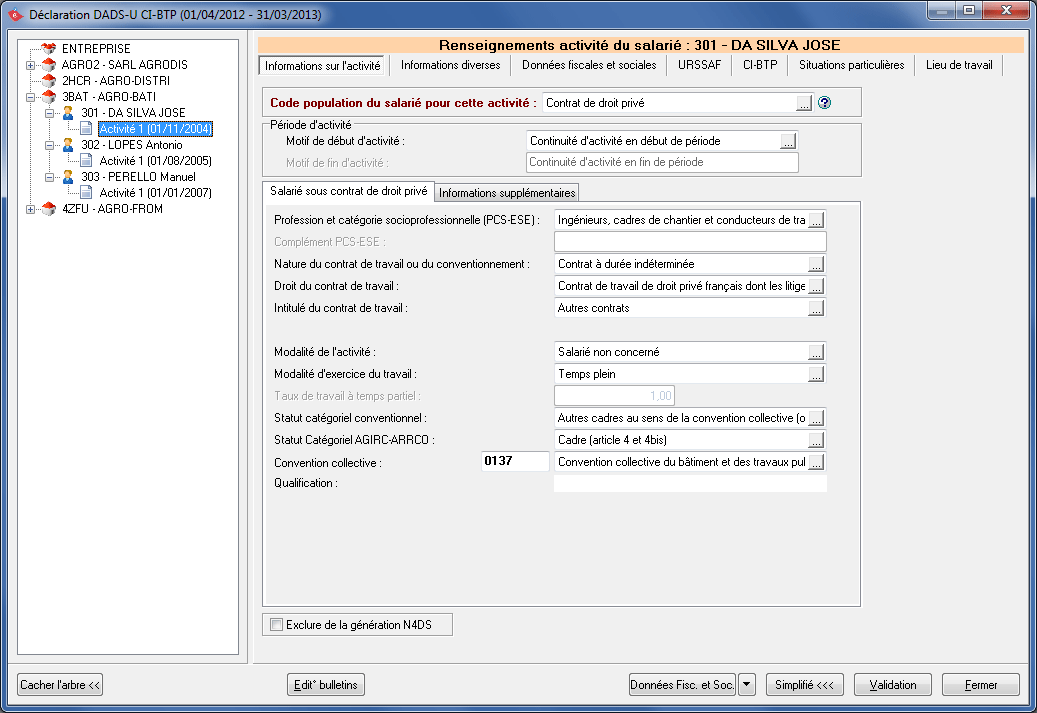Collapse the 3BAT - AGRO-BATI tree node

(x=31, y=97)
